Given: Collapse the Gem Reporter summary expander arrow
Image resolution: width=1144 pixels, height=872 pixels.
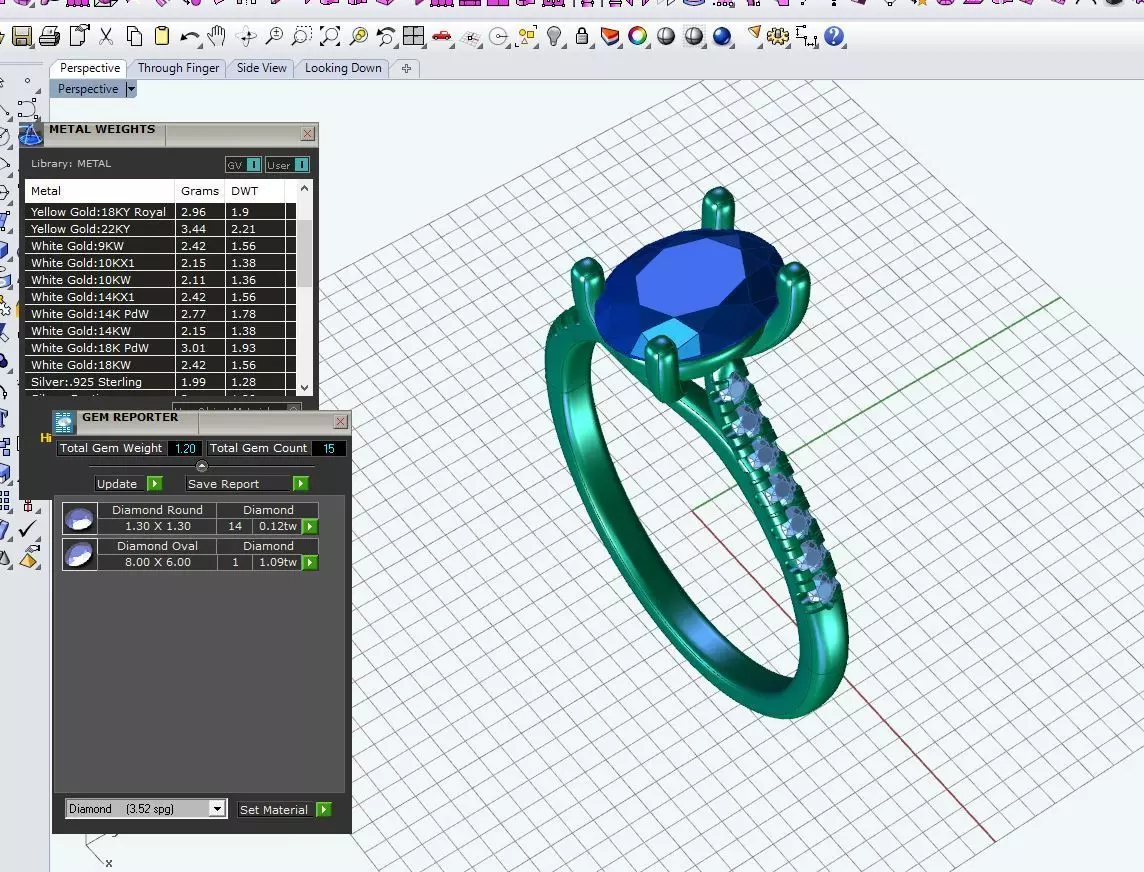Looking at the screenshot, I should 202,466.
